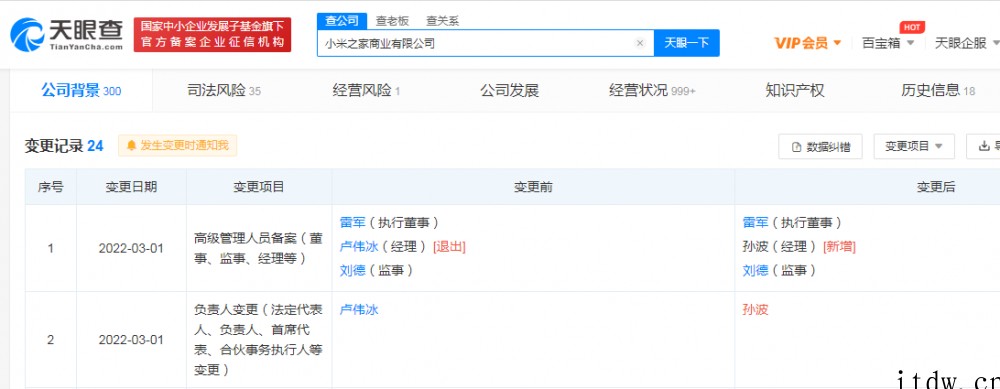The height and width of the screenshot is (389, 1000).
Task: Click the [新增] tag
Action: (x=839, y=247)
